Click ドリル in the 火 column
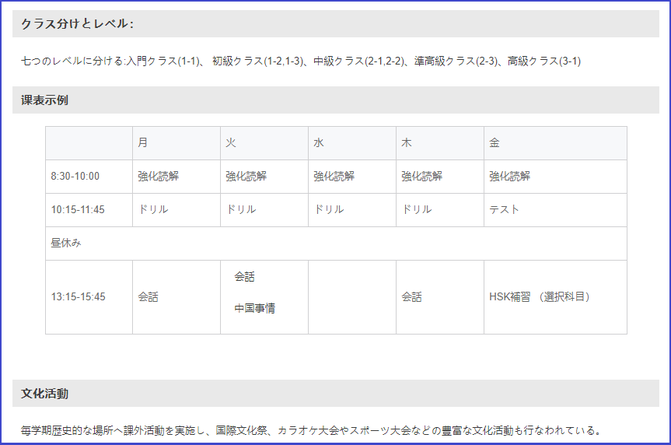 point(241,210)
